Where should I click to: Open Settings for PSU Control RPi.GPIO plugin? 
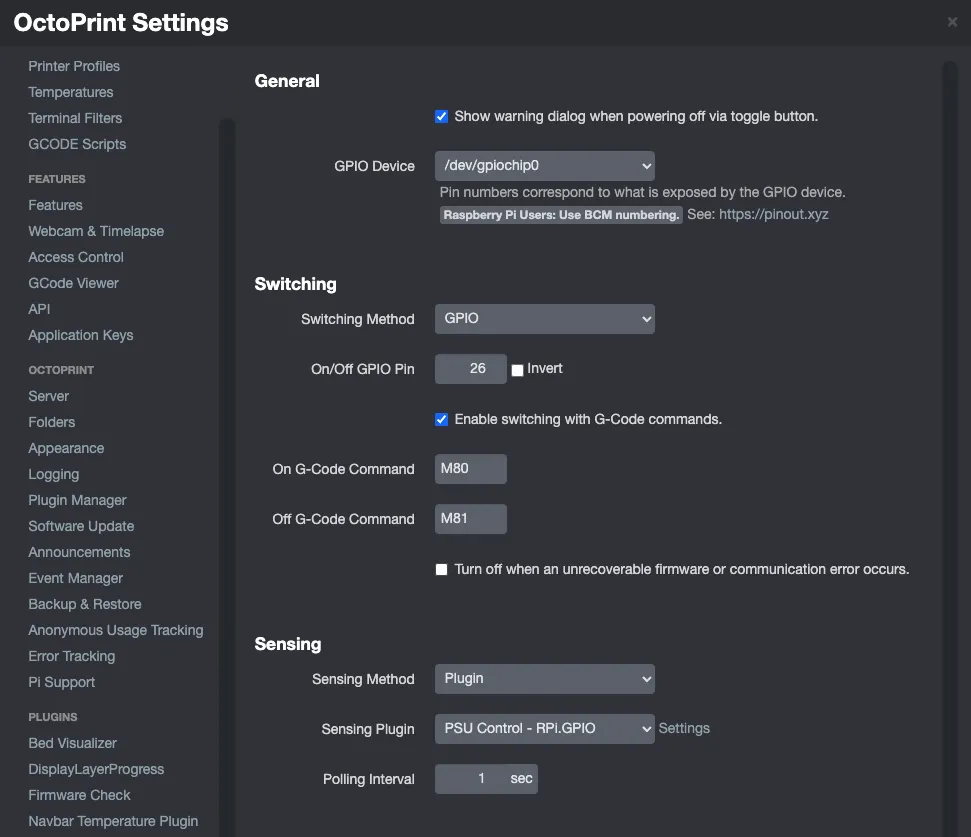pyautogui.click(x=684, y=728)
